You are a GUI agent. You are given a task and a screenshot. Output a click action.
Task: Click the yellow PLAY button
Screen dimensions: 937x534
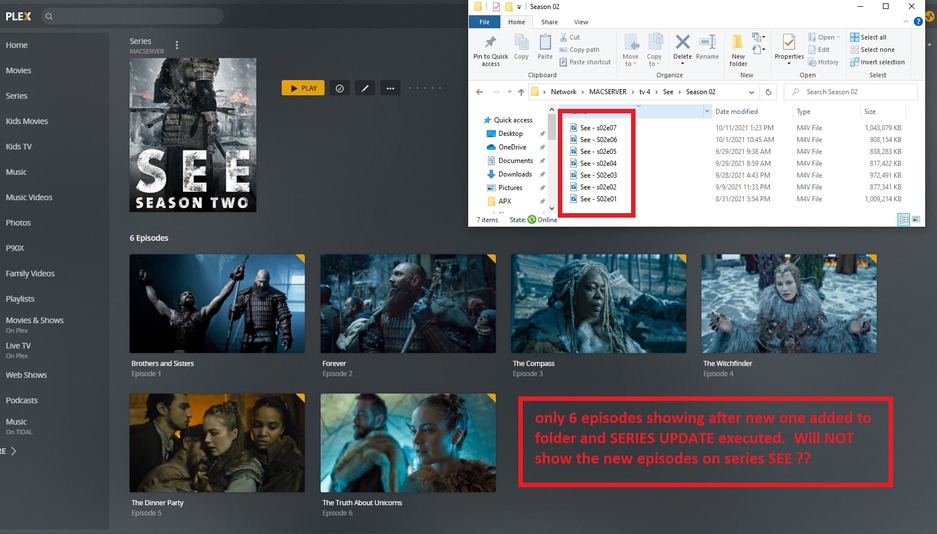tap(303, 88)
